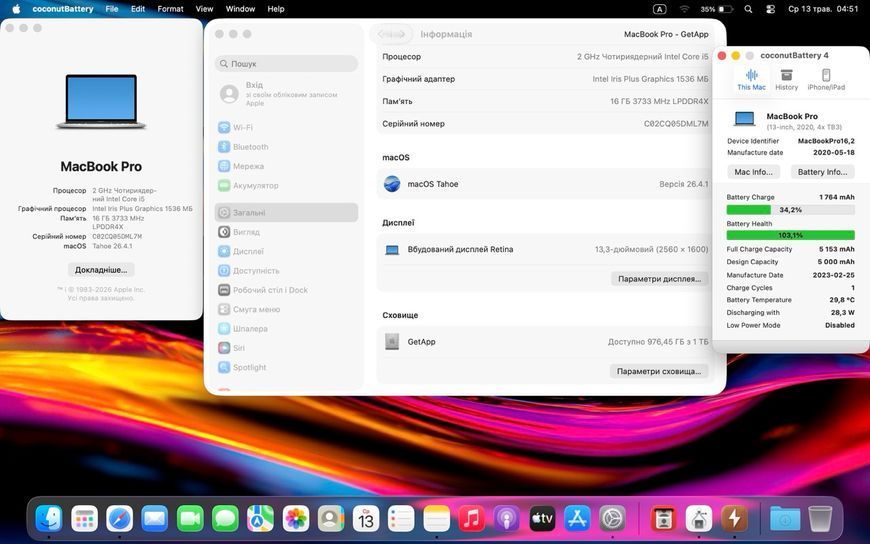This screenshot has height=544, width=870.
Task: Click coconutBattery icon in the Dock
Action: coord(735,519)
